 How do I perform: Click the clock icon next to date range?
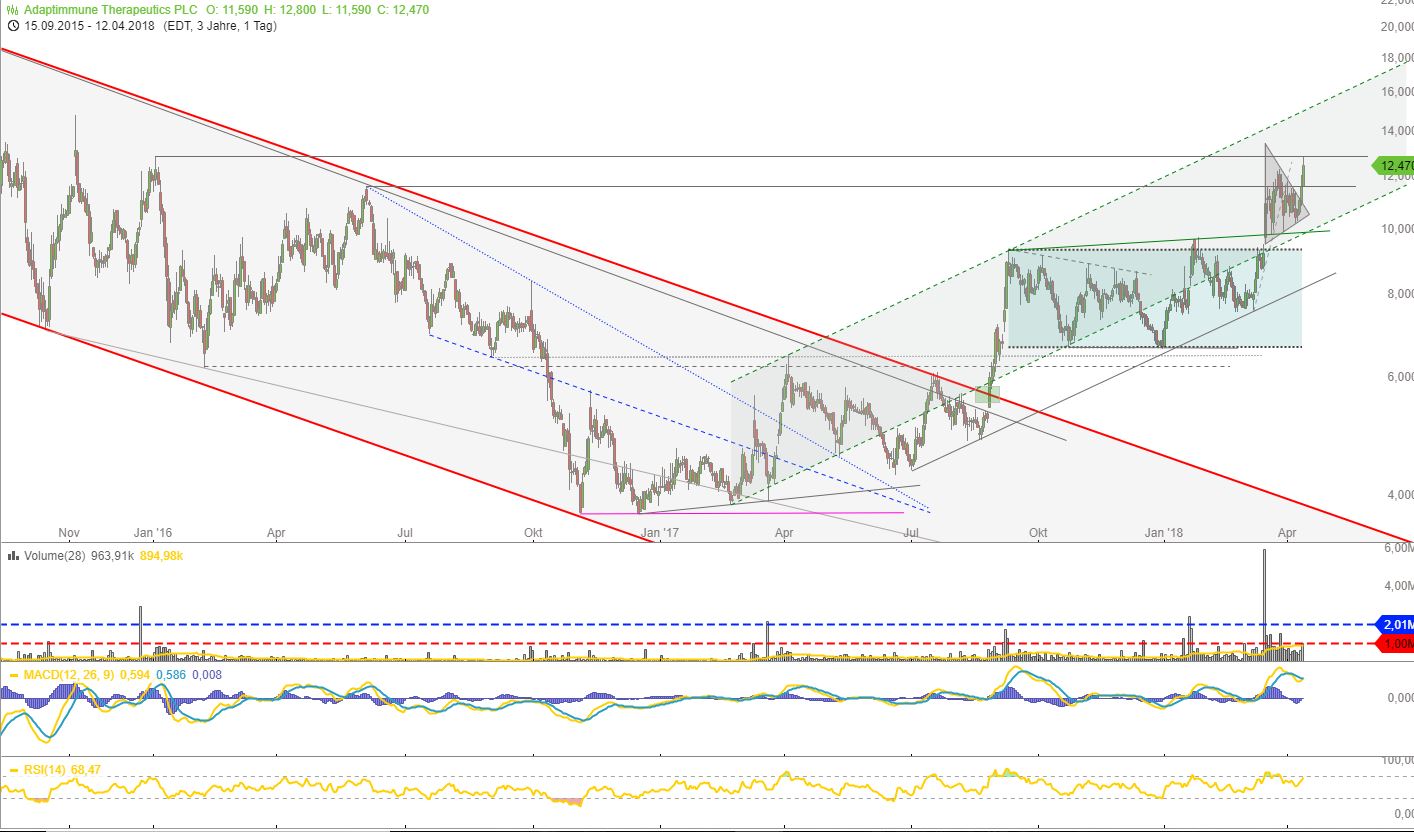click(x=11, y=26)
